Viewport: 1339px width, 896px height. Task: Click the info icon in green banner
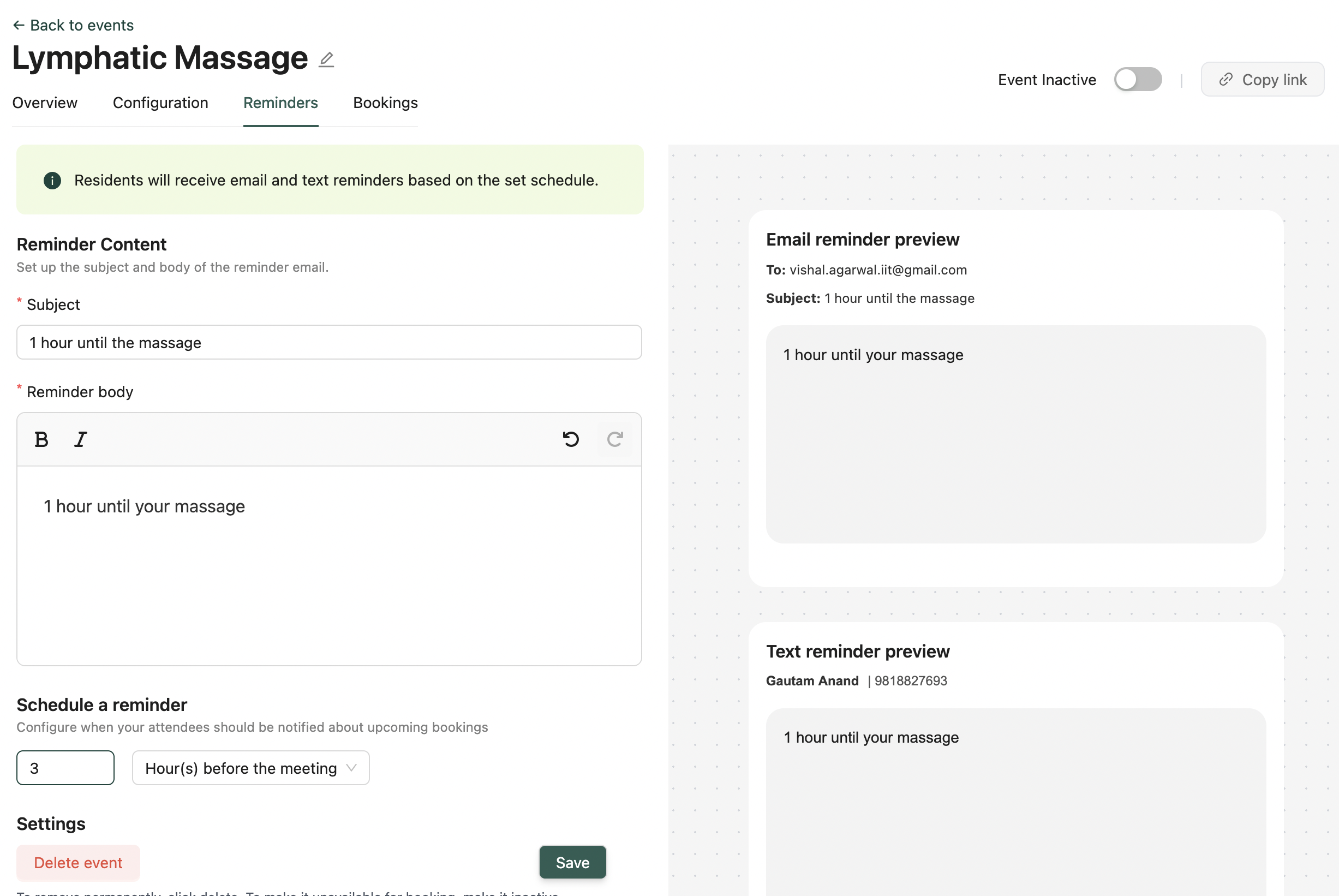tap(52, 181)
